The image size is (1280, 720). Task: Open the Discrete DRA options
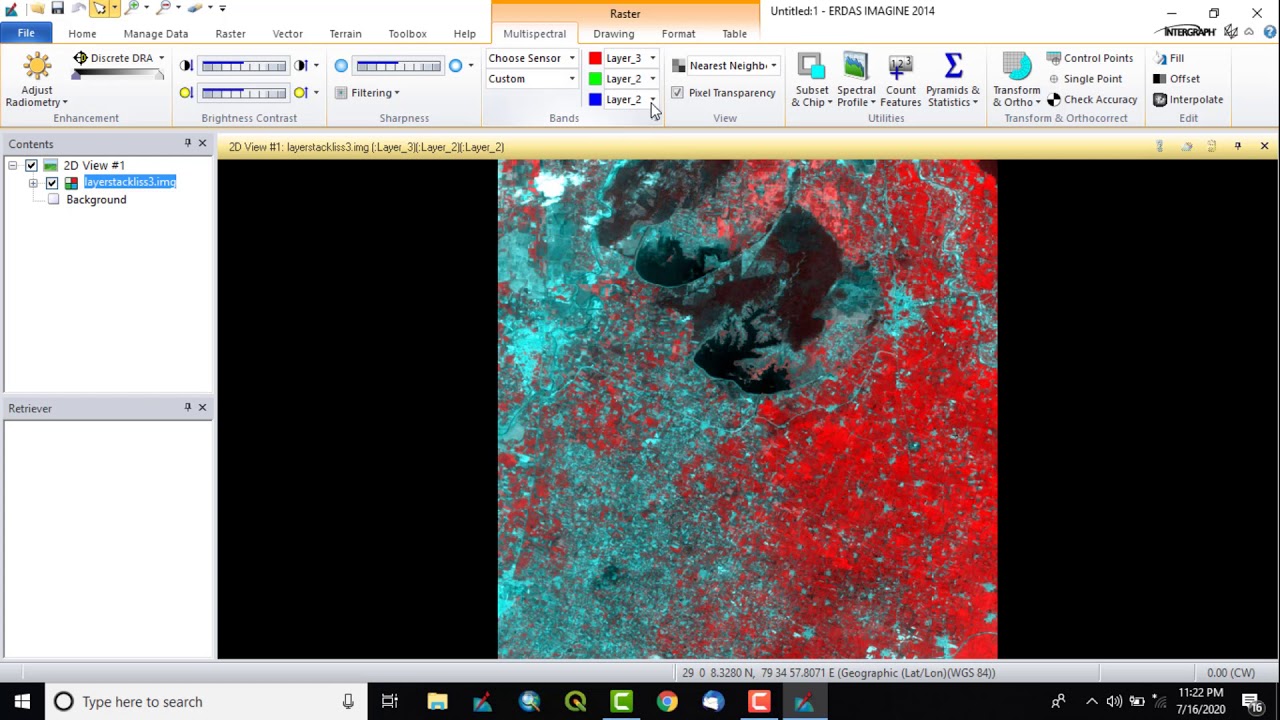tap(161, 58)
